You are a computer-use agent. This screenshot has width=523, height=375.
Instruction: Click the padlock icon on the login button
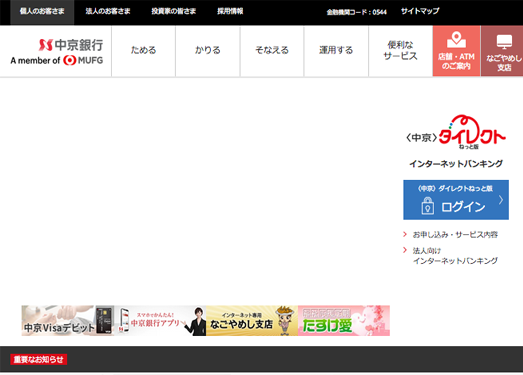coord(428,205)
